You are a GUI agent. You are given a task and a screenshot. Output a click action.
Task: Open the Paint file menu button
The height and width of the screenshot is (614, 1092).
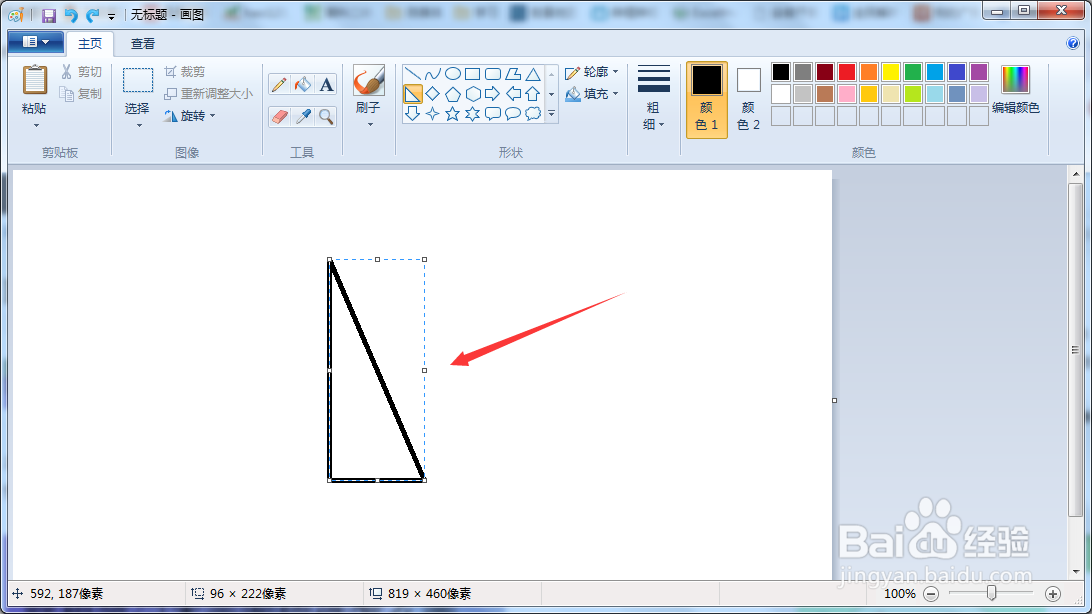[x=36, y=42]
